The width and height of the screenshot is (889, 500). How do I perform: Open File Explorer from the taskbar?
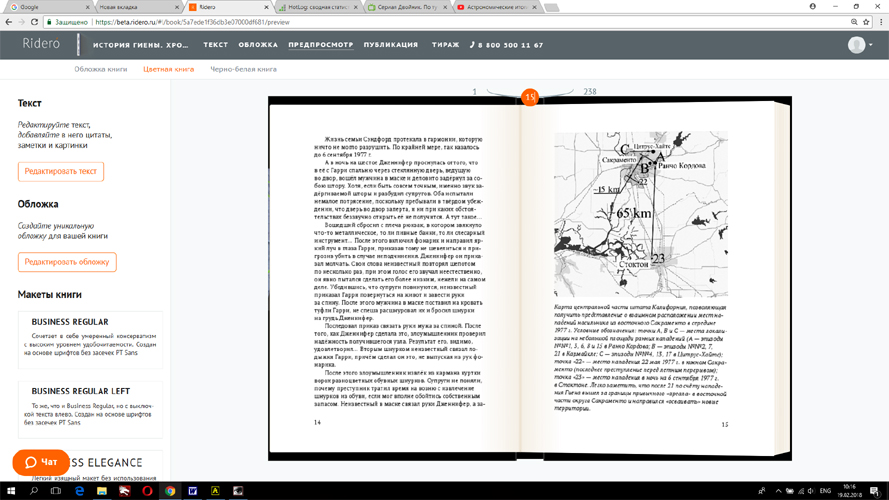[102, 491]
